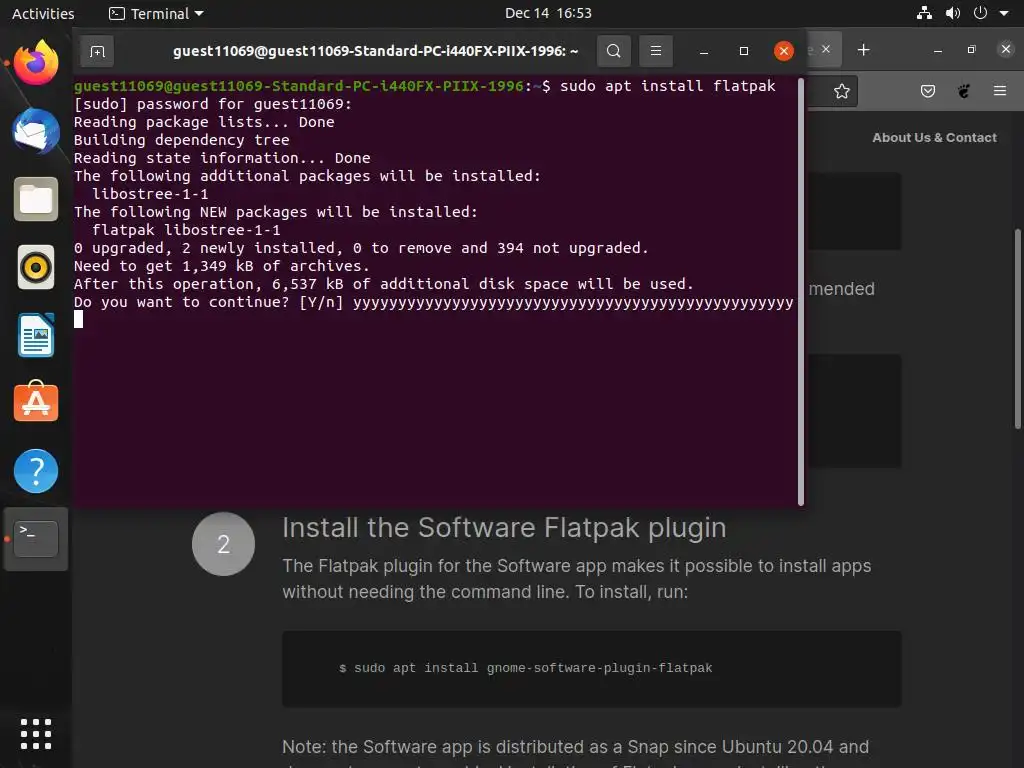
Task: Click the power icon in the top bar
Action: click(980, 13)
